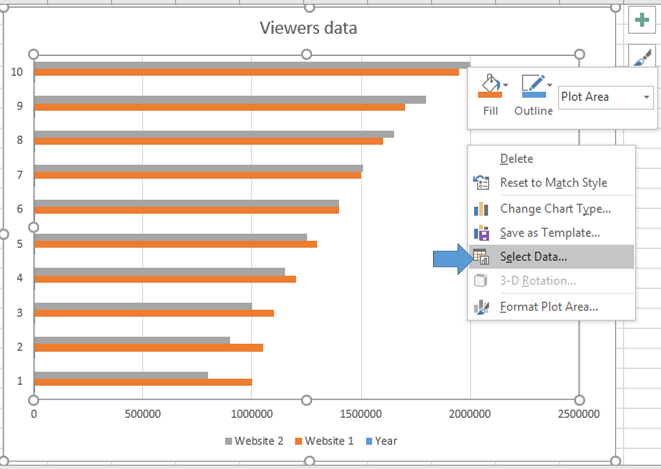
Task: Click the Outline pen icon
Action: (531, 87)
